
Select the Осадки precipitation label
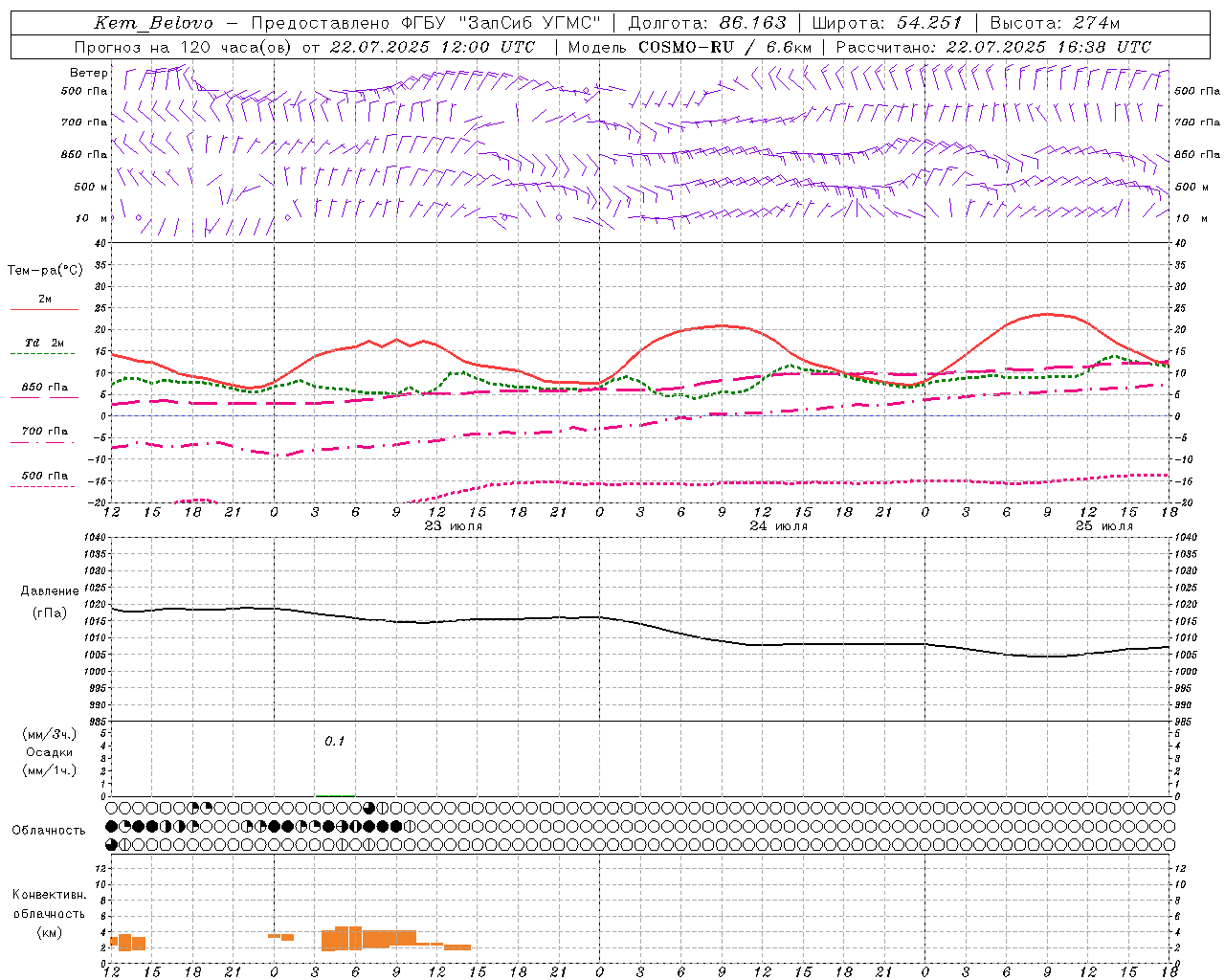pyautogui.click(x=50, y=752)
